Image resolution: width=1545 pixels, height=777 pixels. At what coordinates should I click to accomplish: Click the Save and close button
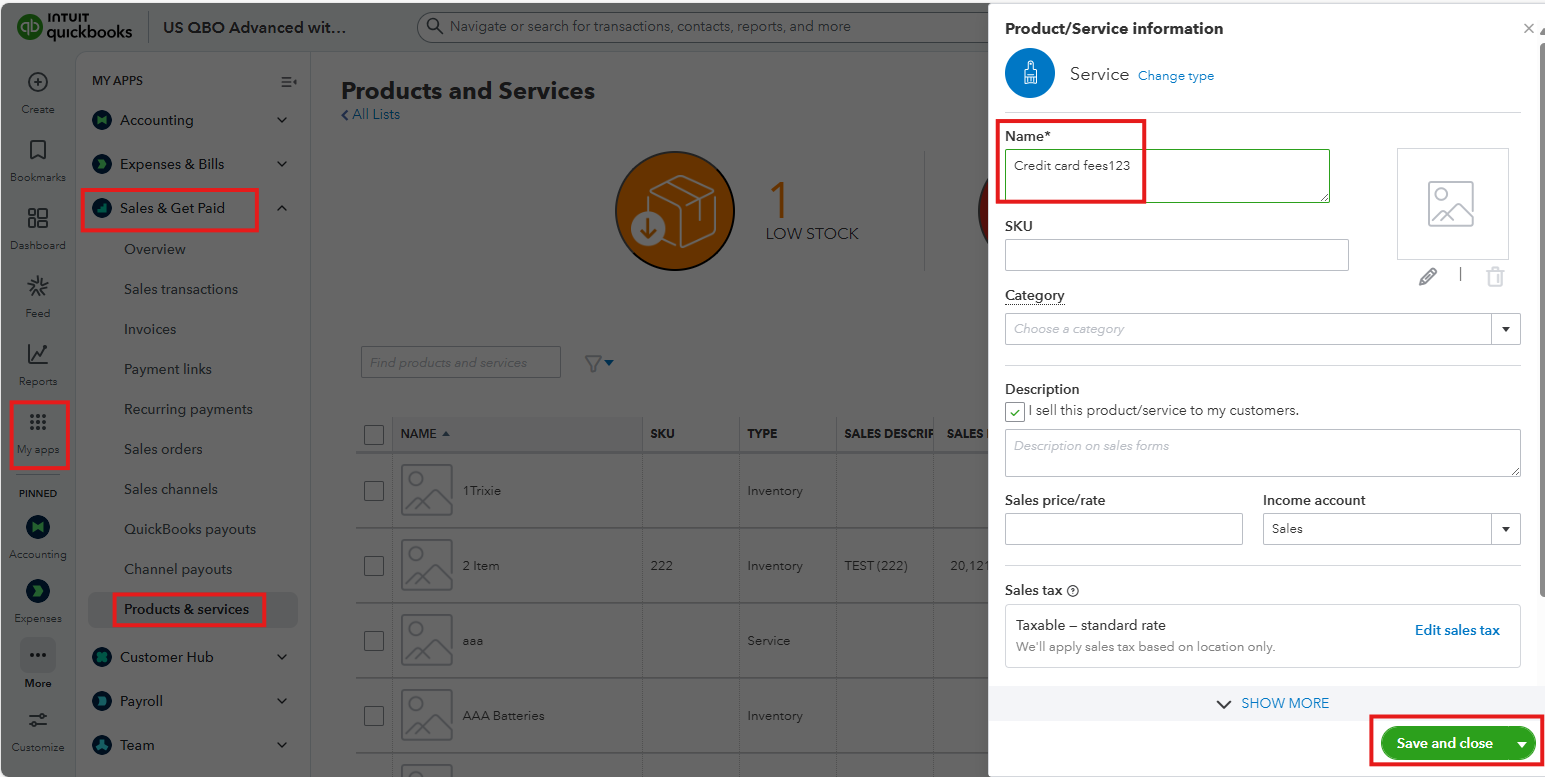(x=1444, y=743)
